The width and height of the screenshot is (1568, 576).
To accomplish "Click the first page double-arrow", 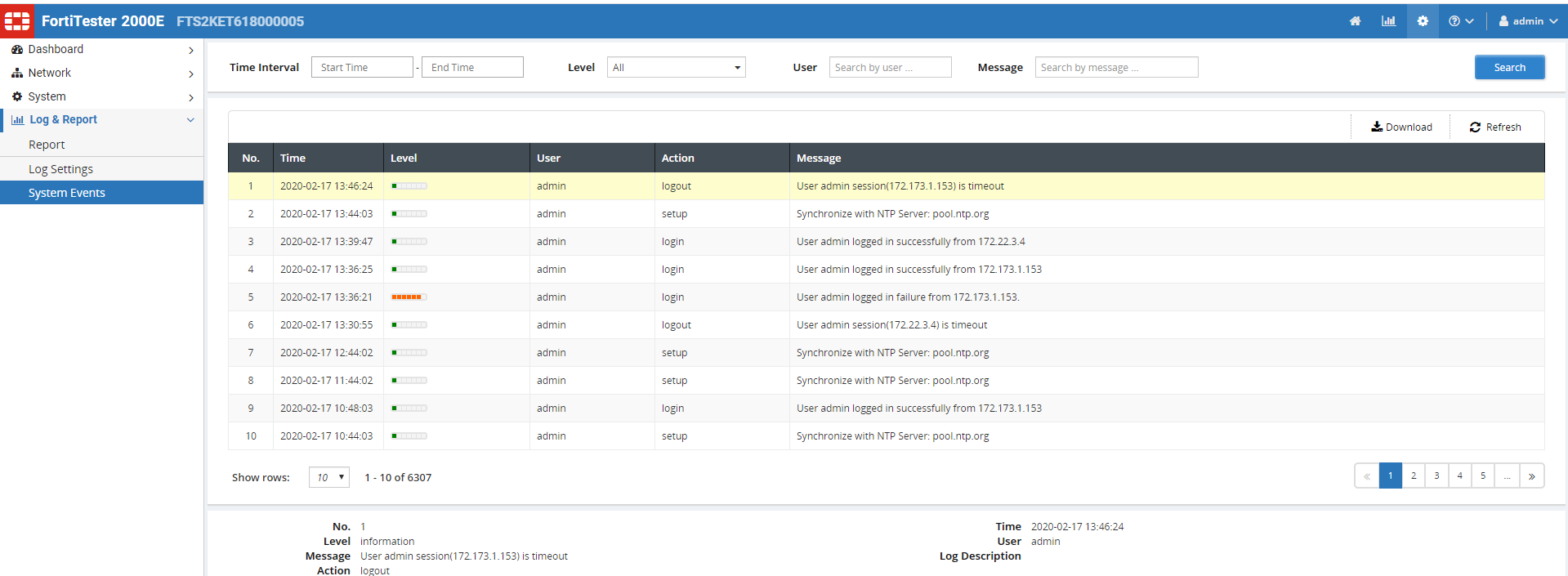I will coord(1367,476).
